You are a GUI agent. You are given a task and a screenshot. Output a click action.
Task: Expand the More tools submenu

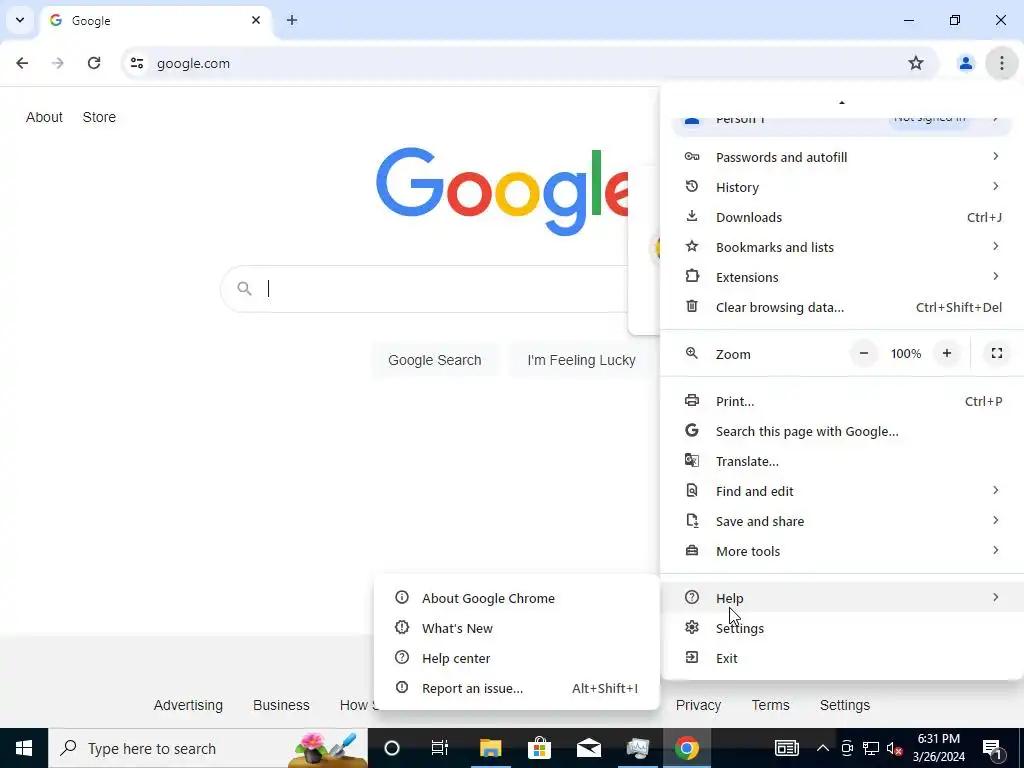click(x=842, y=551)
